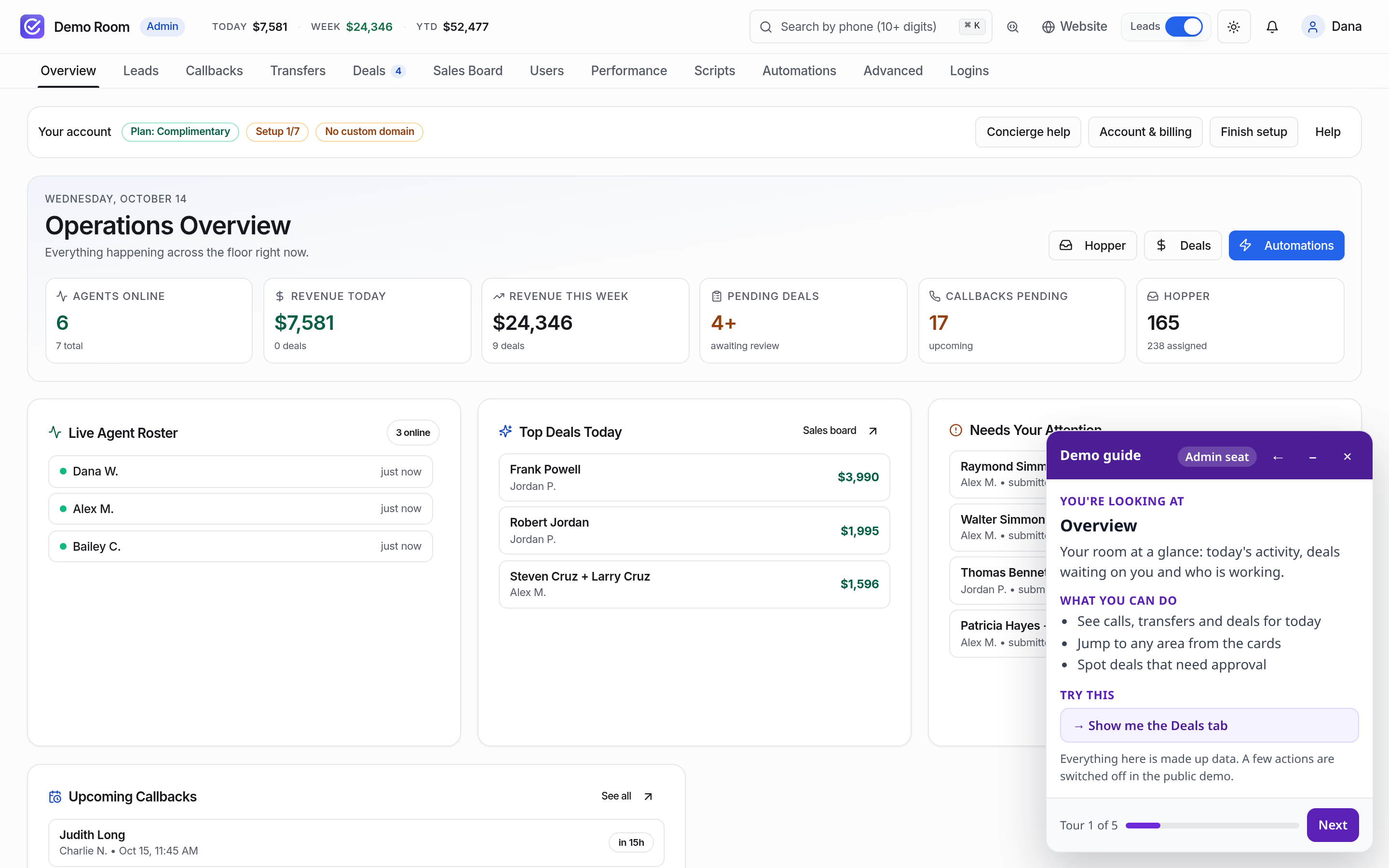Open Judith Long callback entry
This screenshot has height=868, width=1389.
point(356,843)
